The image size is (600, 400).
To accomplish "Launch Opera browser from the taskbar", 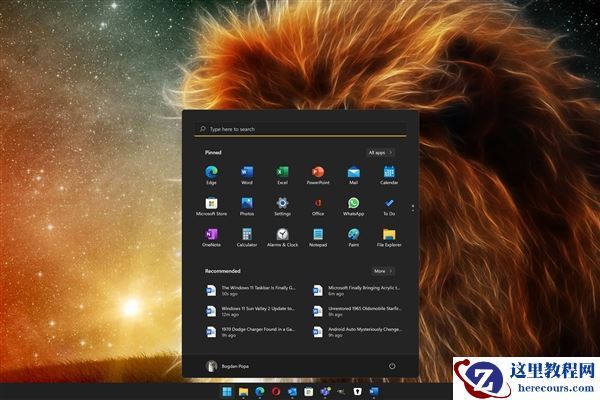I will (276, 391).
